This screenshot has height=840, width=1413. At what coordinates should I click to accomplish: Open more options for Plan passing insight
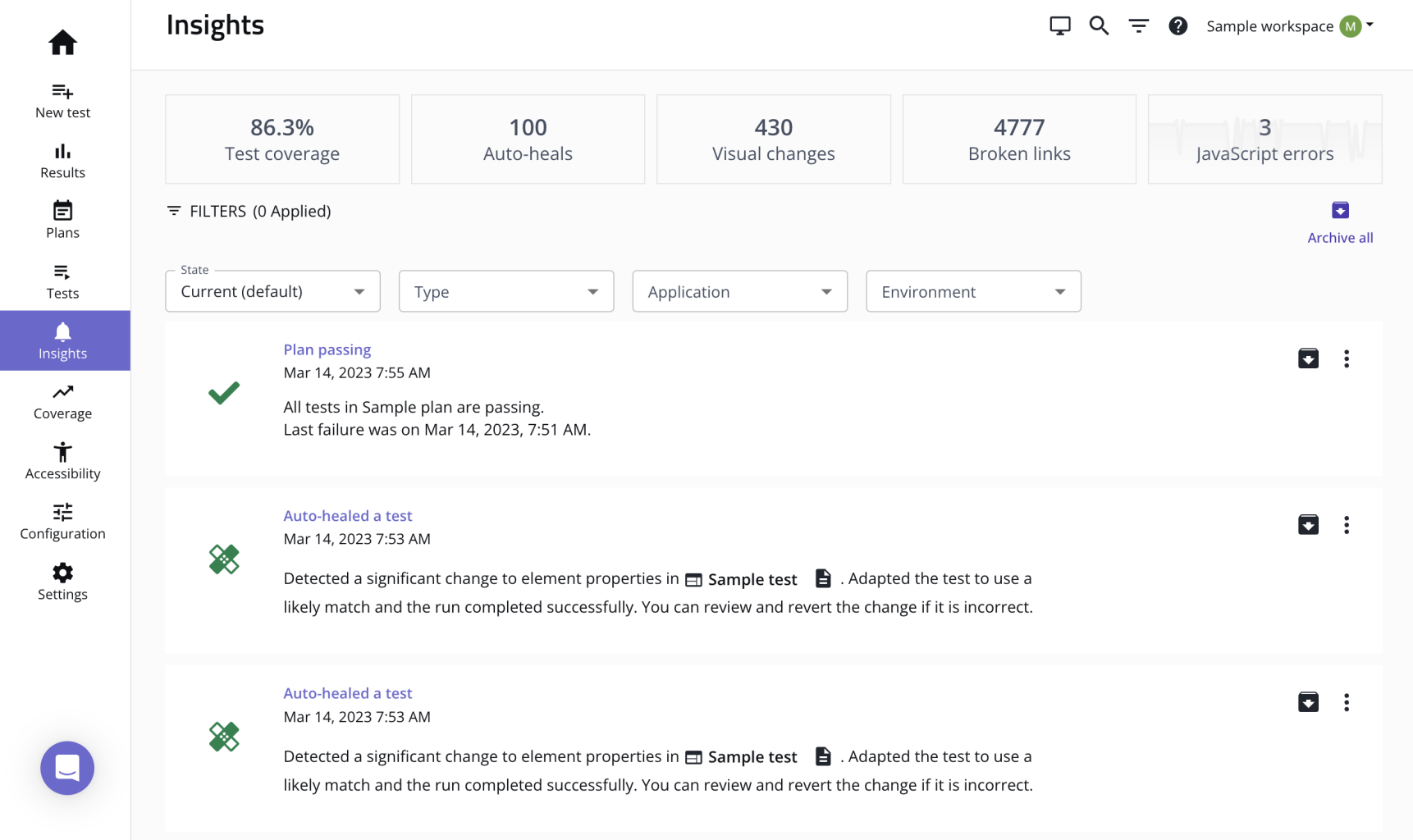pyautogui.click(x=1346, y=358)
